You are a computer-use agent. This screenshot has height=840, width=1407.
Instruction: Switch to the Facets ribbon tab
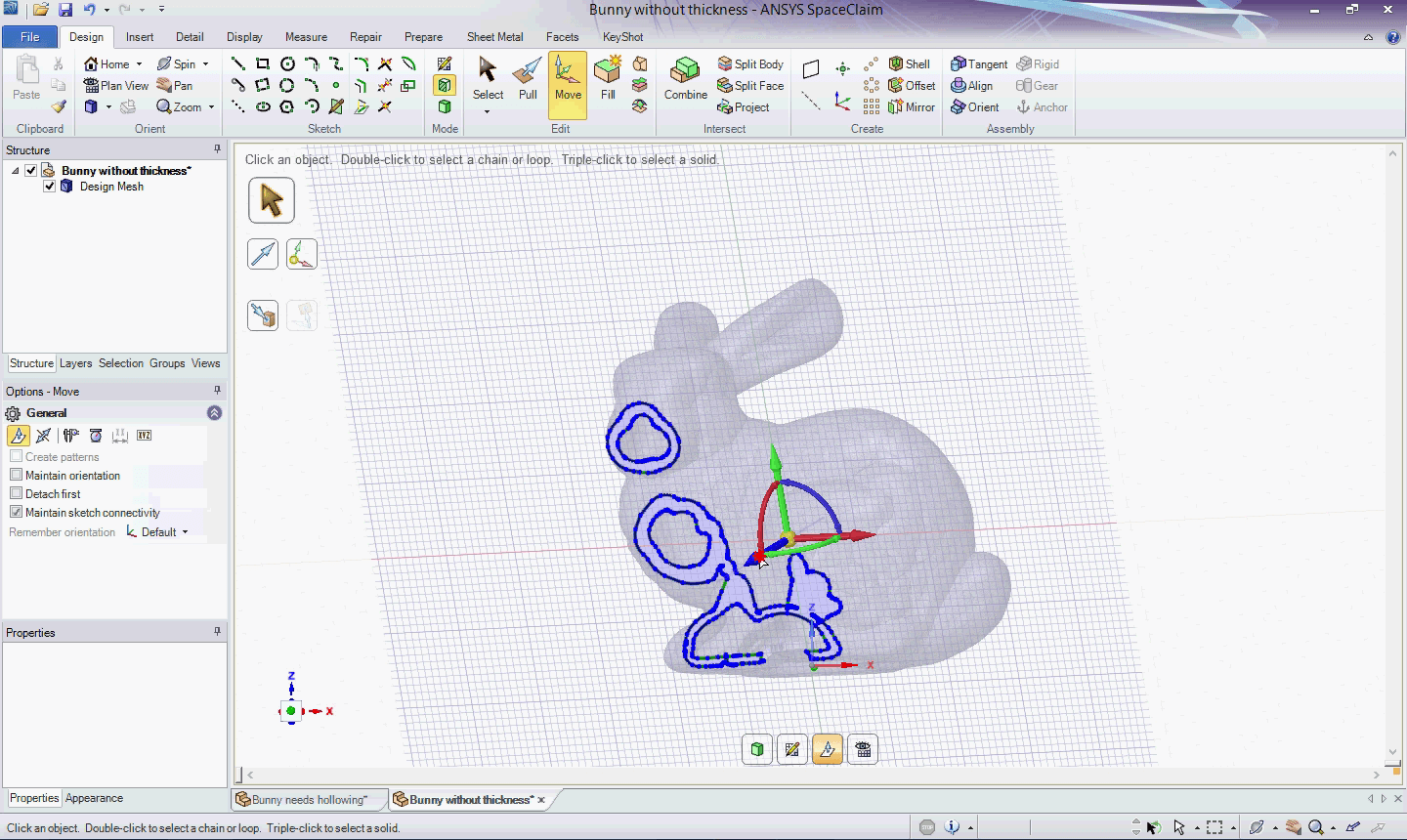coord(562,37)
